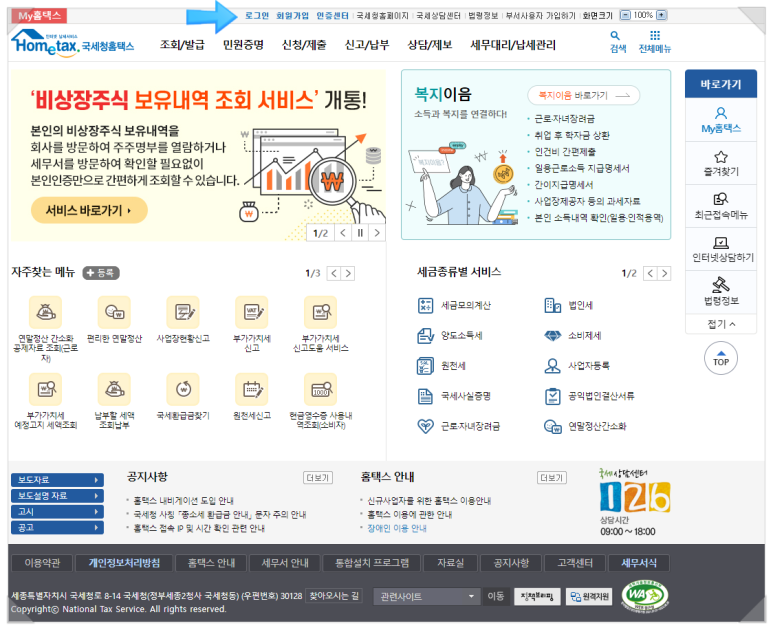Decrease screen size with minus button
773x630 pixels.
point(625,15)
